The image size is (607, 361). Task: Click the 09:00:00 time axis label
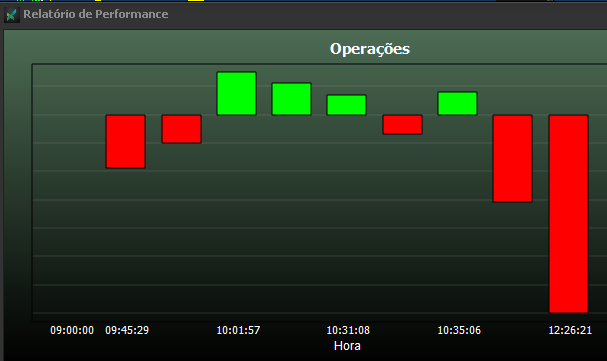72,330
